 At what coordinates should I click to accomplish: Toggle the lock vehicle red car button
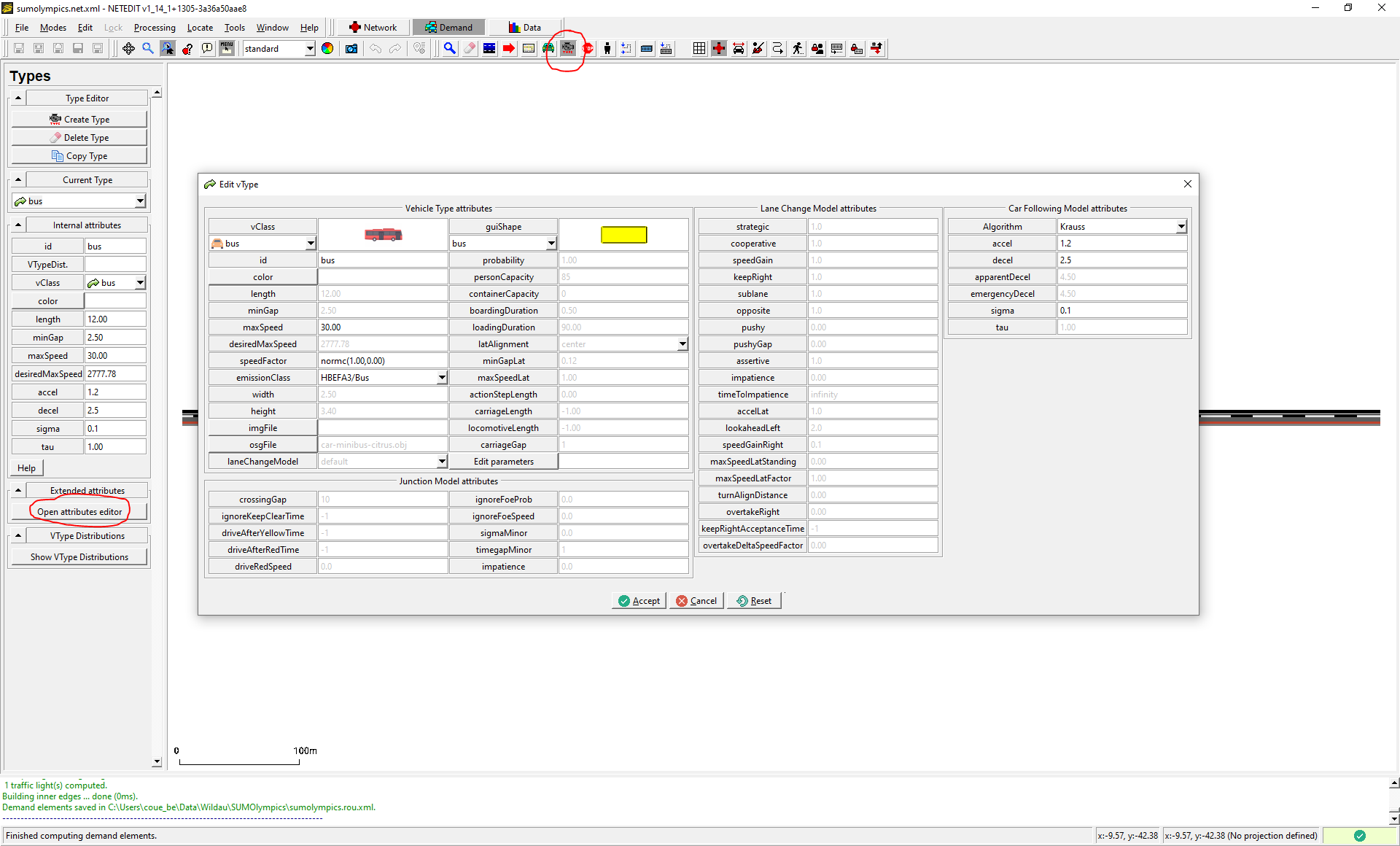pyautogui.click(x=739, y=48)
